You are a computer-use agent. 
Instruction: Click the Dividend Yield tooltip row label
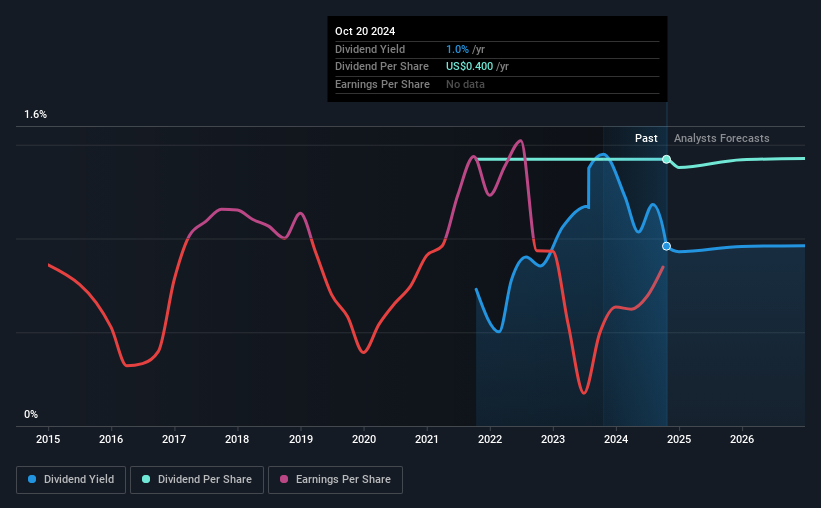[370, 49]
